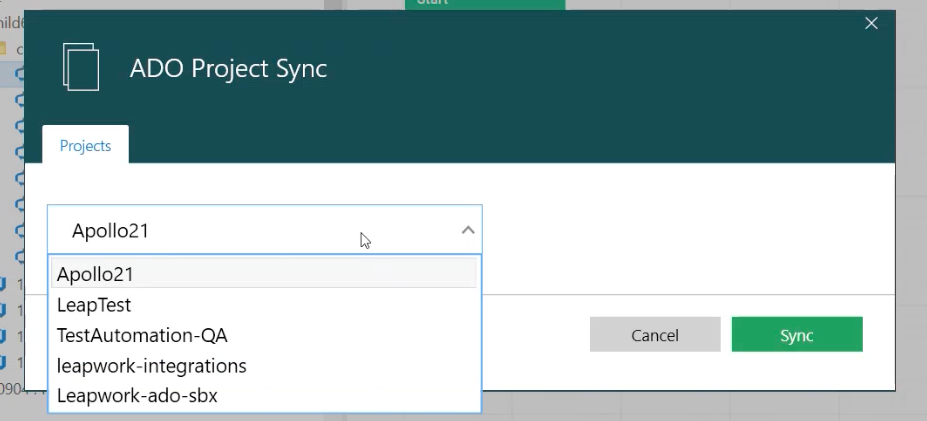
Task: Choose LeapTest from the project list
Action: (x=94, y=305)
